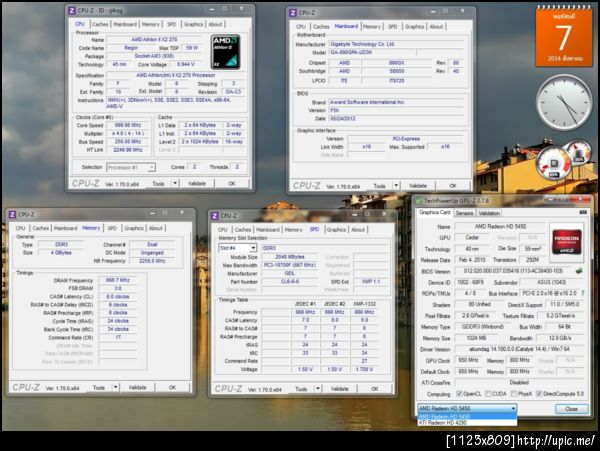The width and height of the screenshot is (600, 451).
Task: Click the orange calendar gadget
Action: click(x=564, y=36)
